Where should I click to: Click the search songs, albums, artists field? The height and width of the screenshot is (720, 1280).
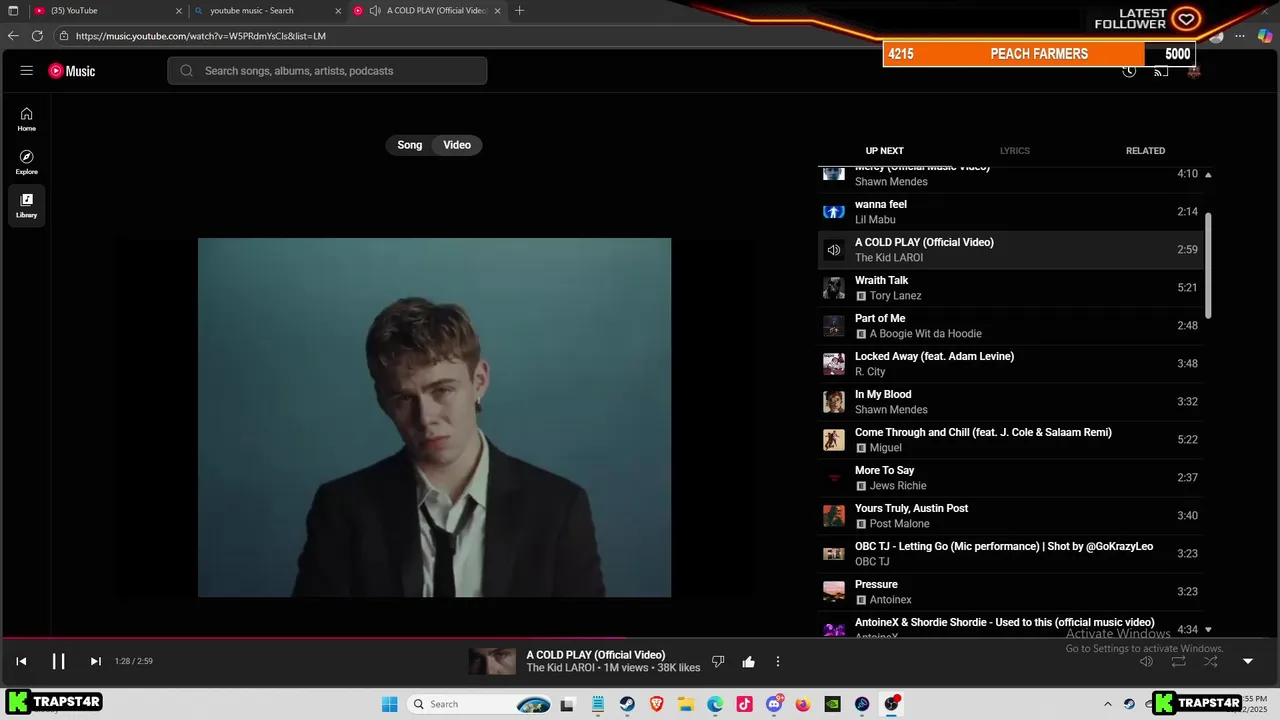coord(327,71)
